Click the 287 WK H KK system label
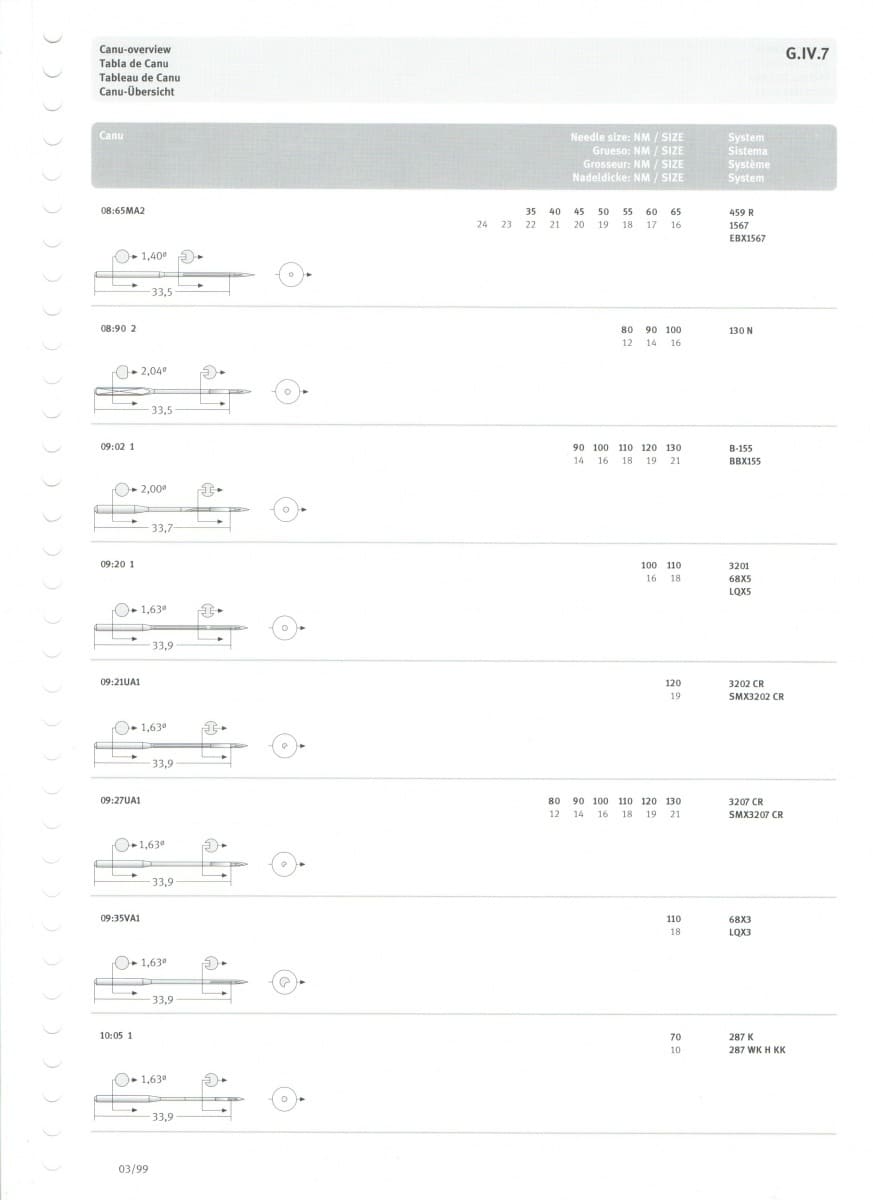The width and height of the screenshot is (873, 1200). pos(757,1050)
